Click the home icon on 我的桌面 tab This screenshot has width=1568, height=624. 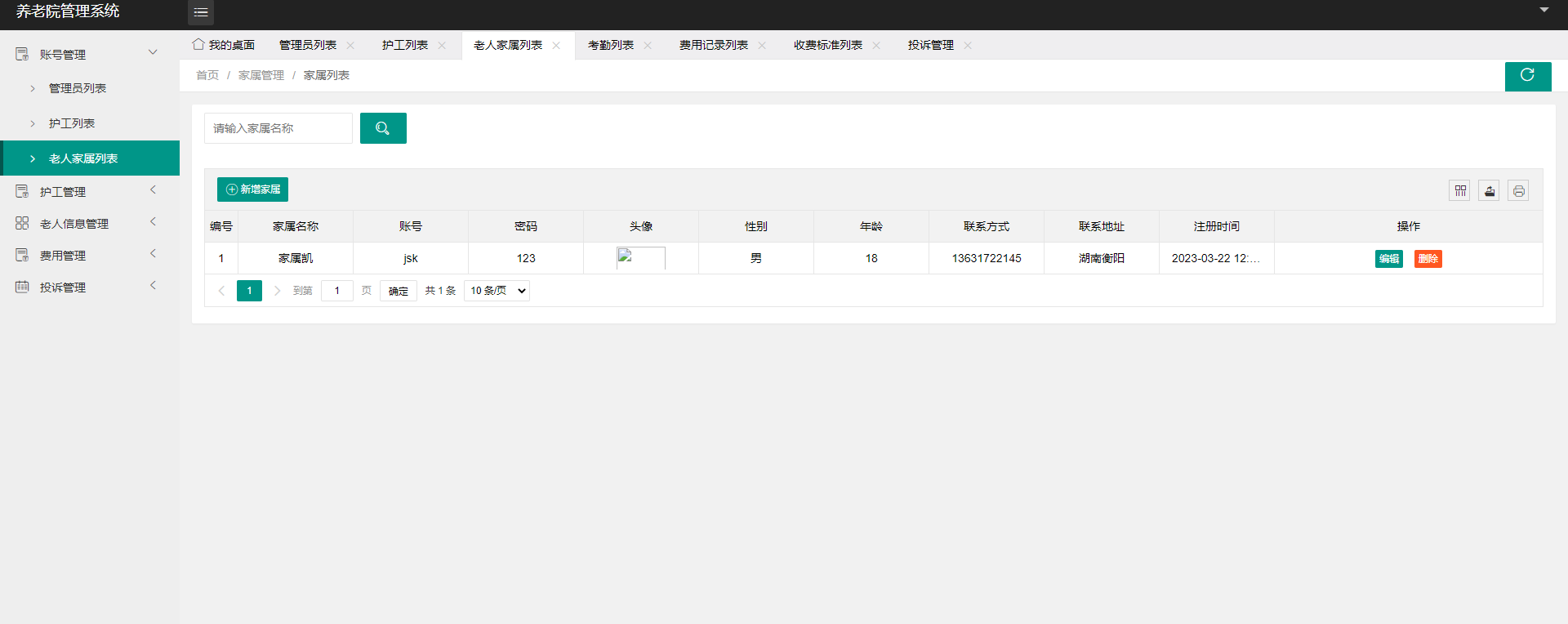[198, 44]
